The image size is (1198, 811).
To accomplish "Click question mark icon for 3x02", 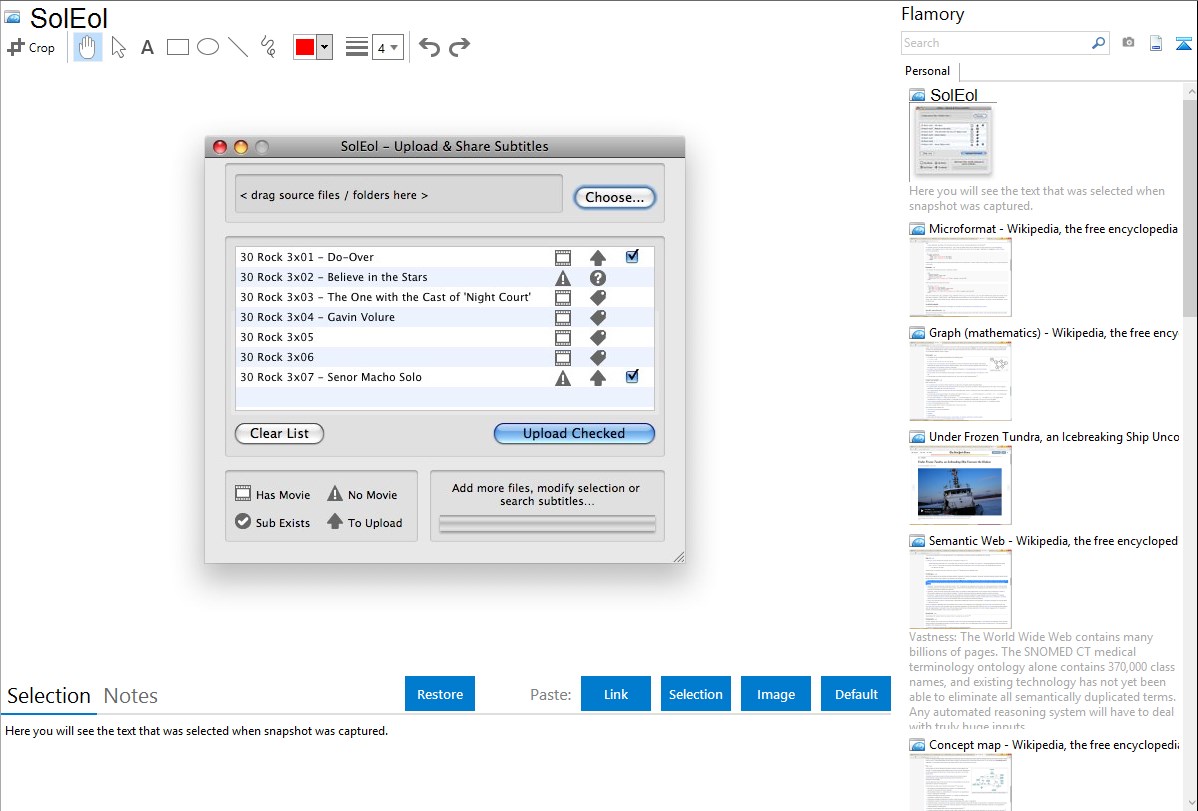I will click(597, 277).
